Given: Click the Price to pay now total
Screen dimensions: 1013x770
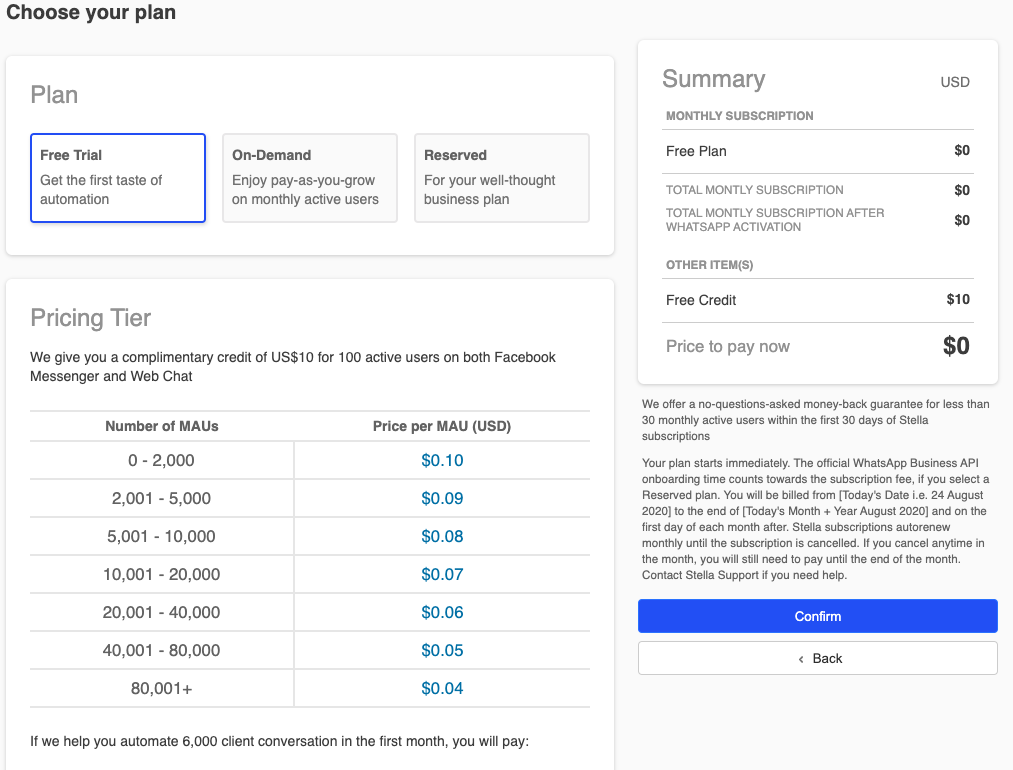Looking at the screenshot, I should [728, 347].
